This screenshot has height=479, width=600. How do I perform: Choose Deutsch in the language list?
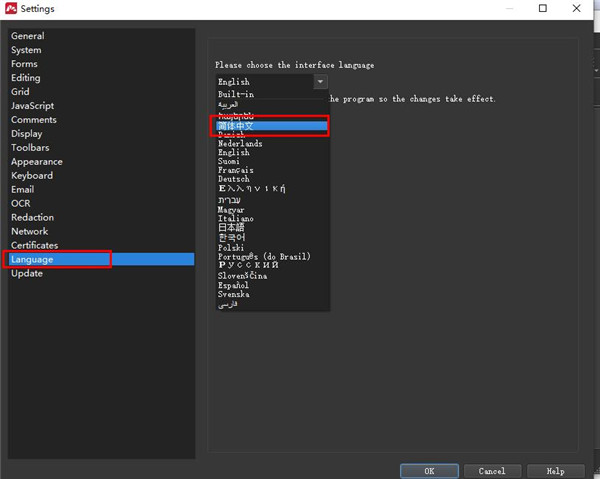pos(234,180)
